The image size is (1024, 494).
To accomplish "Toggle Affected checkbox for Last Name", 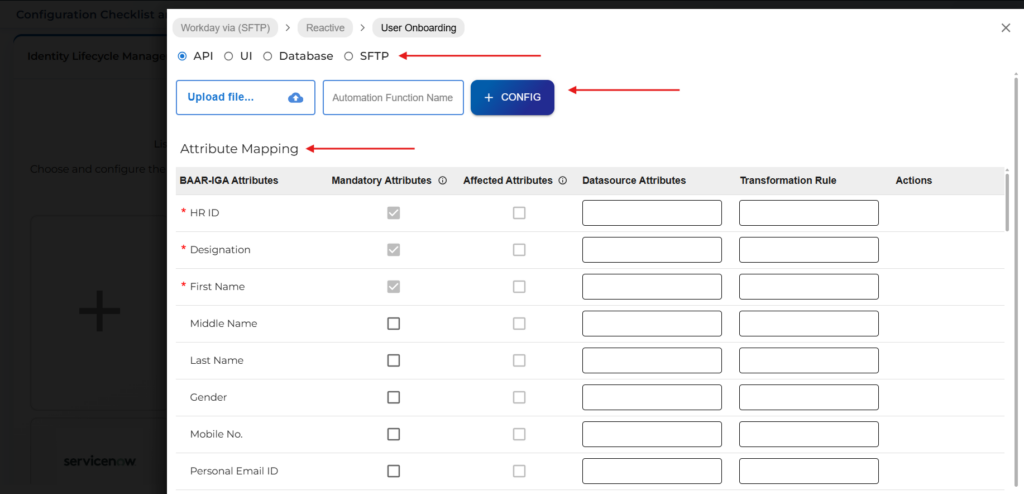I will click(519, 360).
